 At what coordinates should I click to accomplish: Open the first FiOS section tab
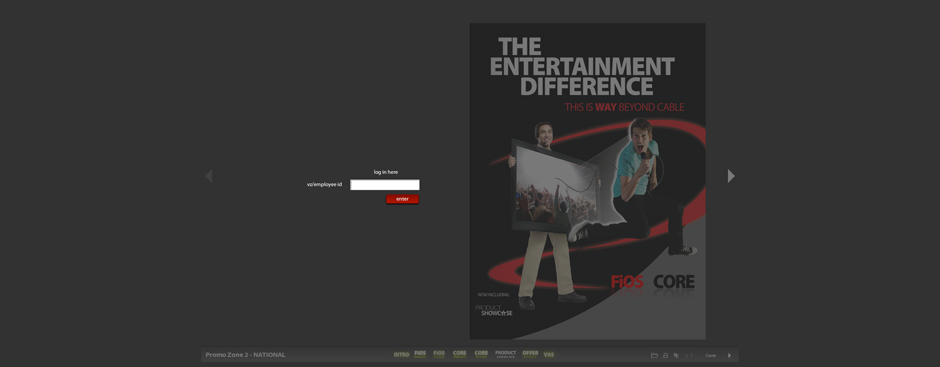(x=420, y=354)
